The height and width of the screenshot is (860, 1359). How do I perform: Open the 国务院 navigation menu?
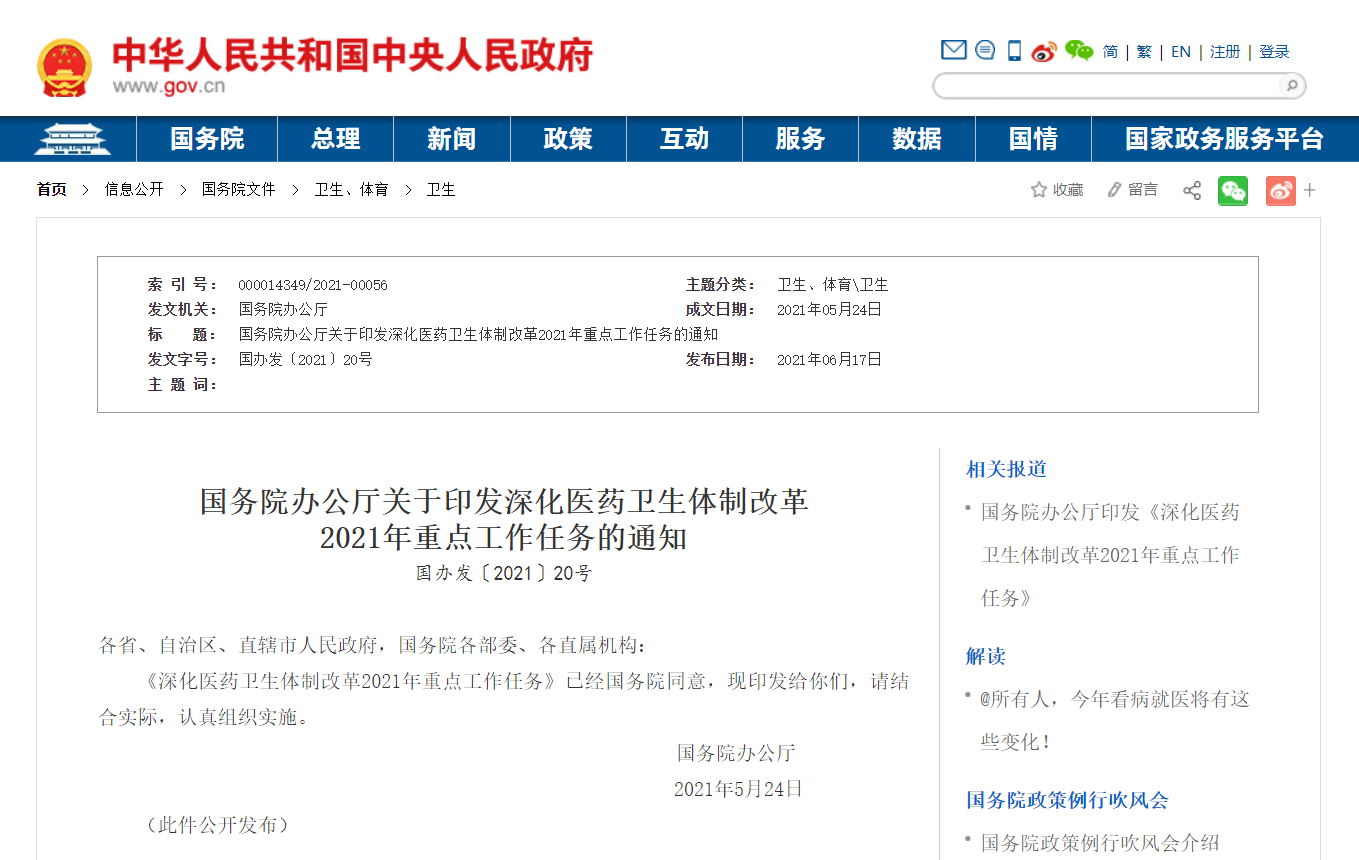coord(207,139)
